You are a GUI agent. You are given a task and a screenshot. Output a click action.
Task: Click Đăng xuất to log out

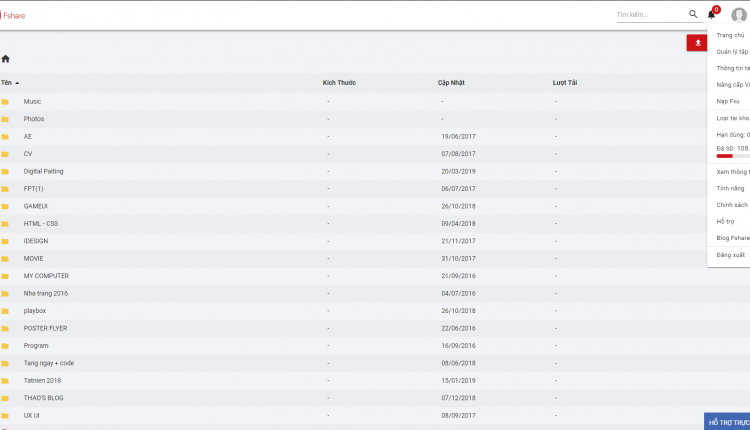coord(730,255)
